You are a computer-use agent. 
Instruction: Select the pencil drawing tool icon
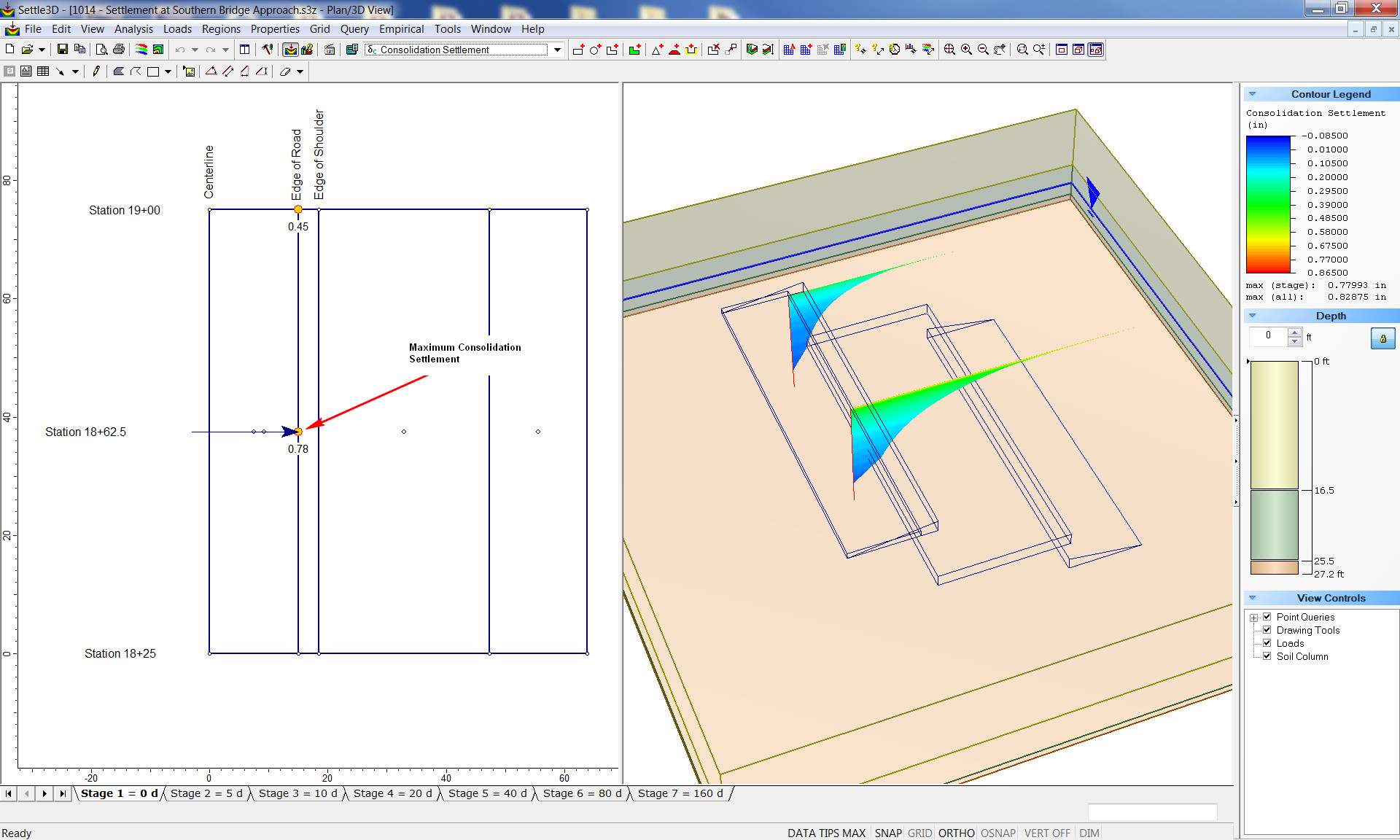pyautogui.click(x=96, y=71)
